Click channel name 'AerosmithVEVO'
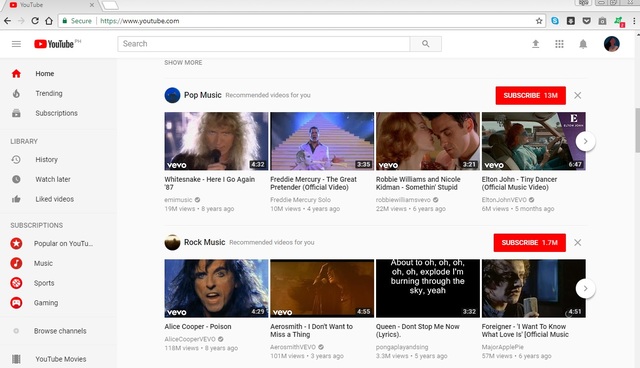640x368 pixels. tap(293, 347)
